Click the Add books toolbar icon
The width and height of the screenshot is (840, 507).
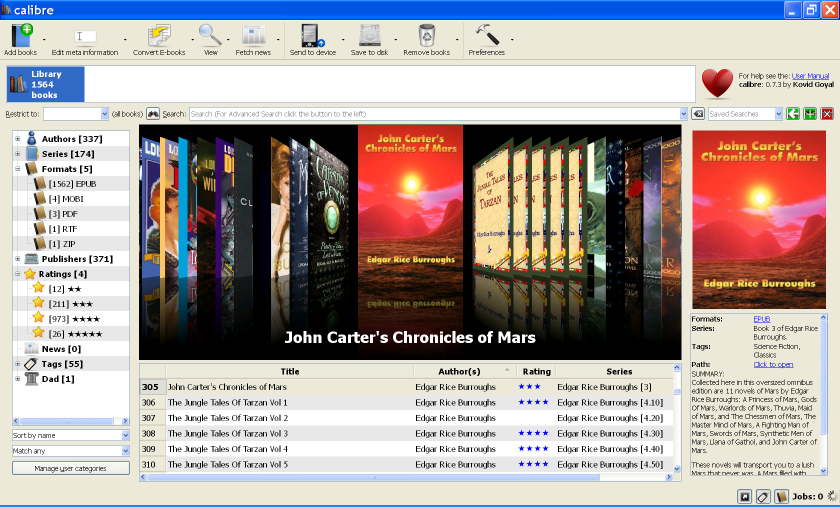pyautogui.click(x=20, y=35)
